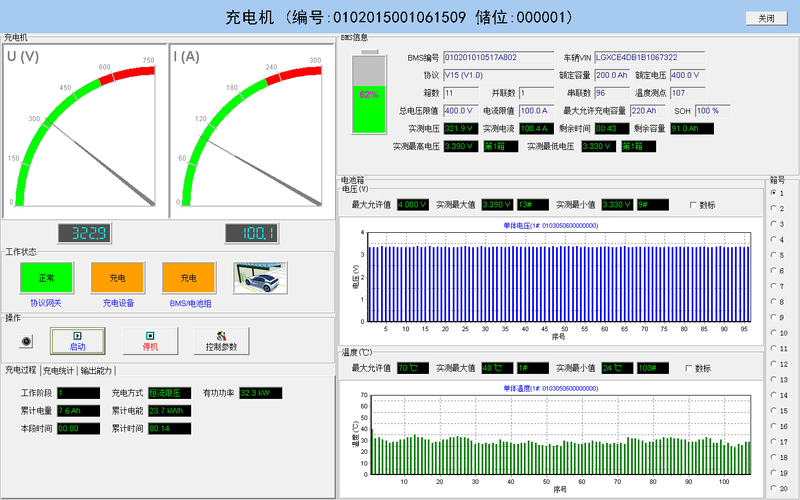This screenshot has height=500, width=800.
Task: Select battery box number 18 radio
Action: click(773, 457)
